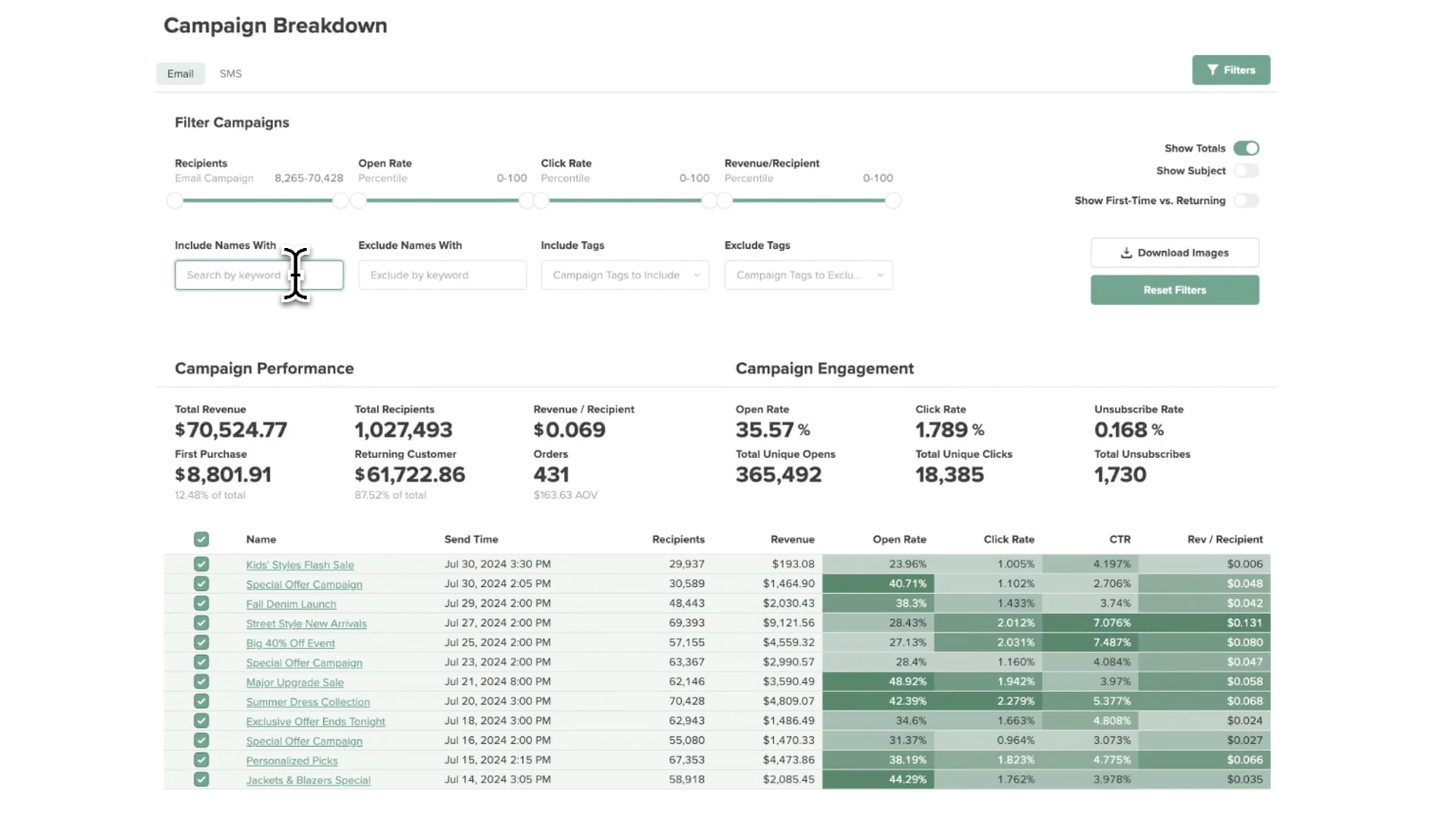Click the Open Rate column header in table

899,539
